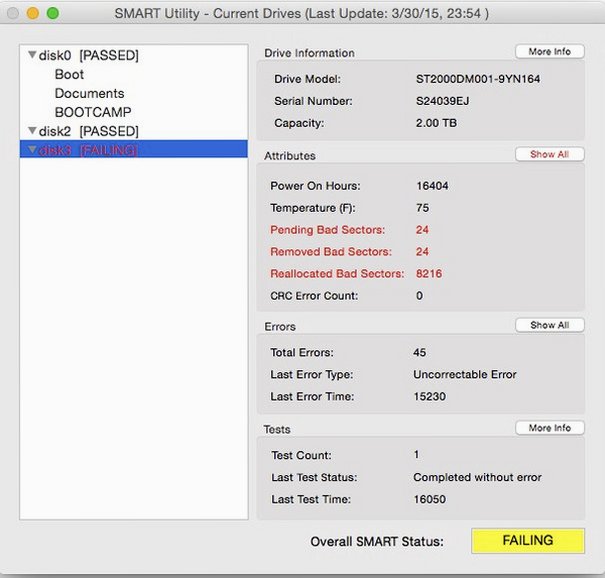Screen dimensions: 605x578
Task: Select disk0 [PASSED] in drive list
Action: coord(89,55)
